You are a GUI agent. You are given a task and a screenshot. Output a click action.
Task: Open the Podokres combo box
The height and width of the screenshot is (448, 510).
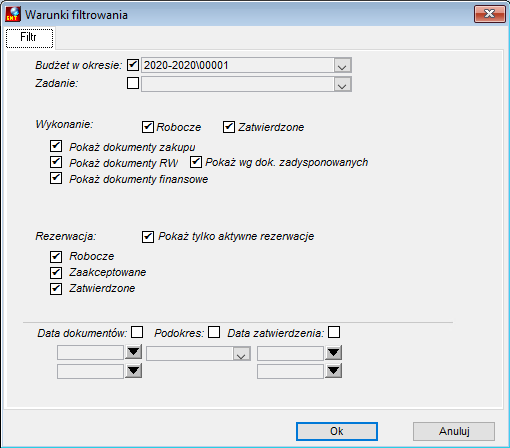(241, 354)
